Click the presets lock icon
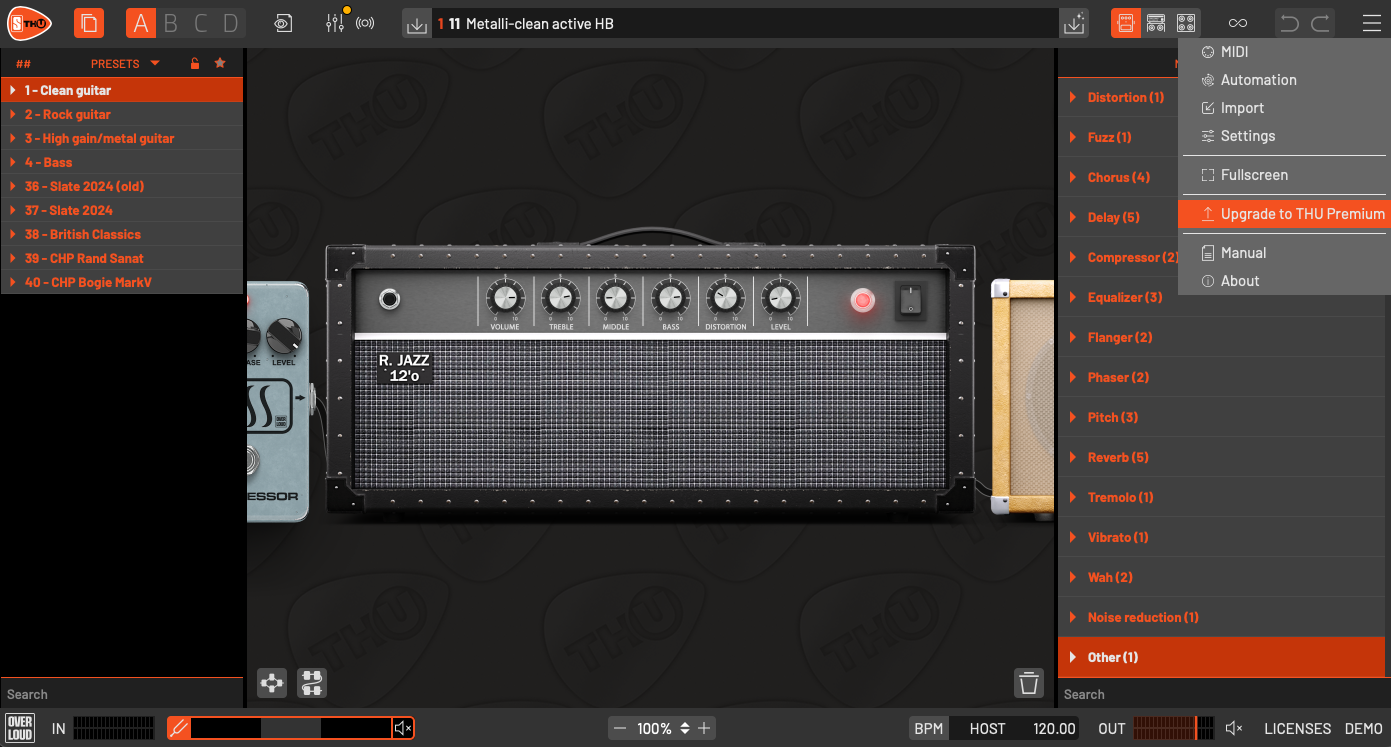This screenshot has height=747, width=1391. (x=195, y=63)
